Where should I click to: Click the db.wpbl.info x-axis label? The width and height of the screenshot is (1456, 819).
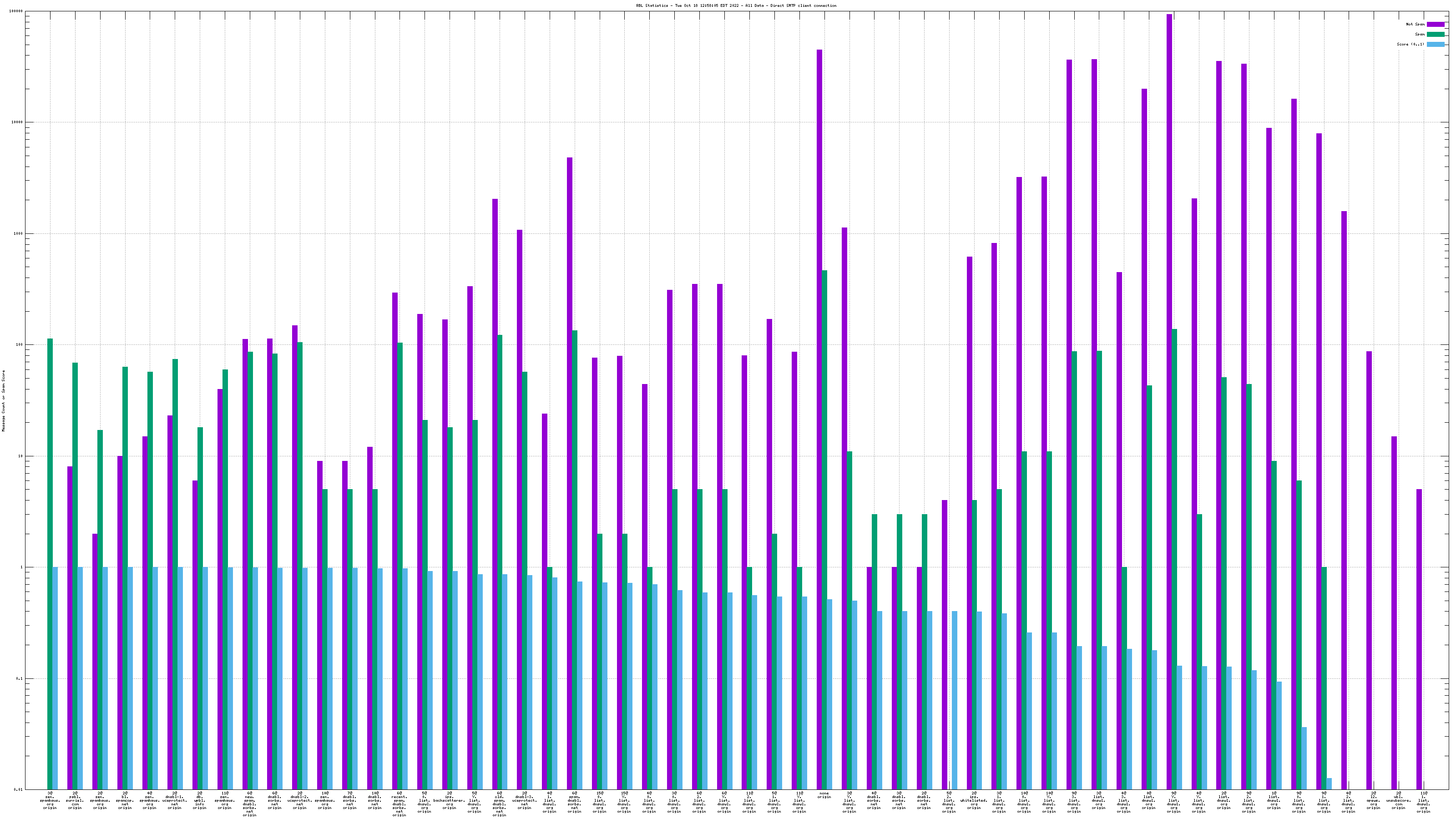tap(200, 800)
